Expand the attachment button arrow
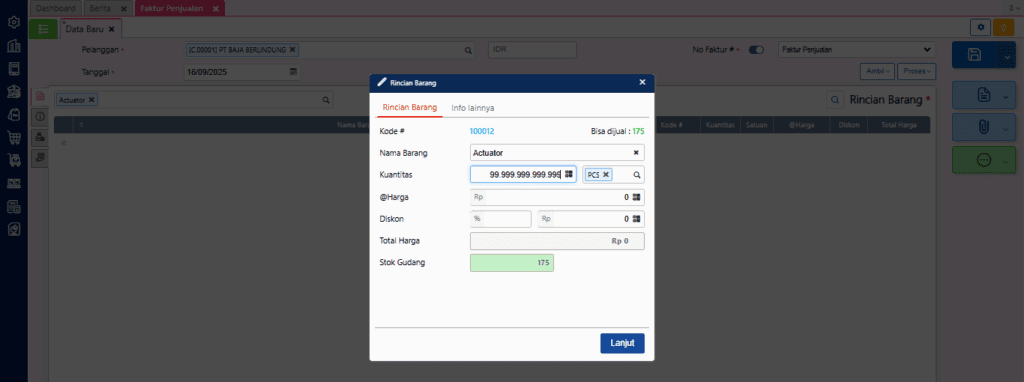This screenshot has height=382, width=1024. [x=1006, y=129]
